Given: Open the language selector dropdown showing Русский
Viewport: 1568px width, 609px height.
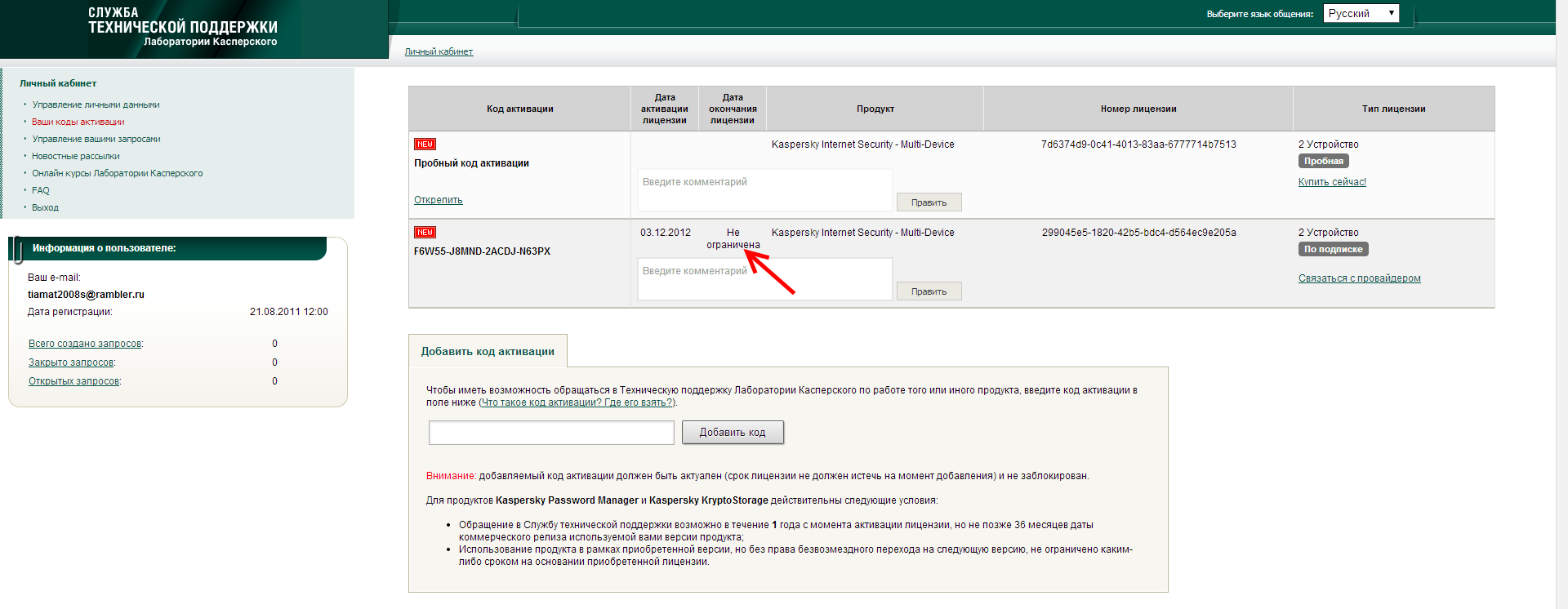Looking at the screenshot, I should (1361, 13).
